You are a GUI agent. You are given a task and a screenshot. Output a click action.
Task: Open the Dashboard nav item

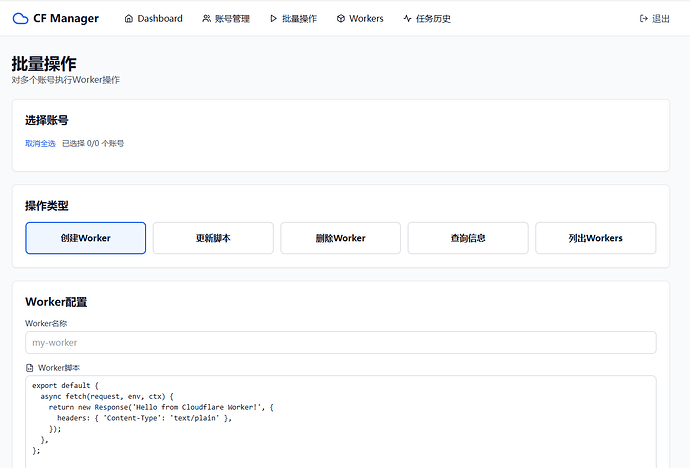click(154, 18)
